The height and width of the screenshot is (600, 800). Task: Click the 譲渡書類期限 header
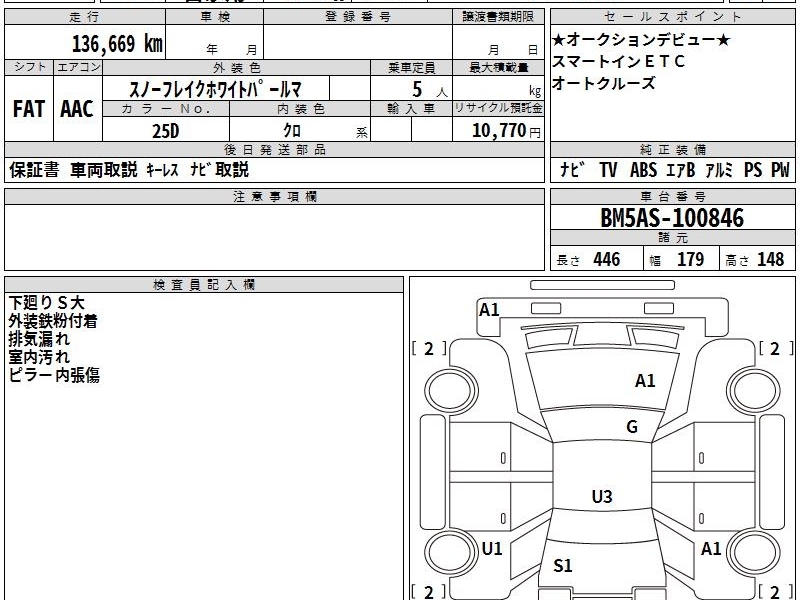coord(498,17)
